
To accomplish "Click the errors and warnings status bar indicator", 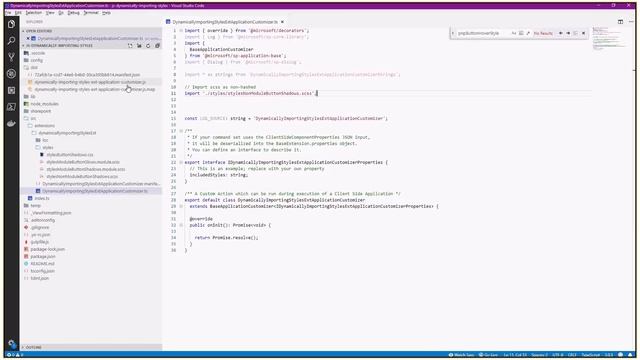I will pyautogui.click(x=15, y=355).
